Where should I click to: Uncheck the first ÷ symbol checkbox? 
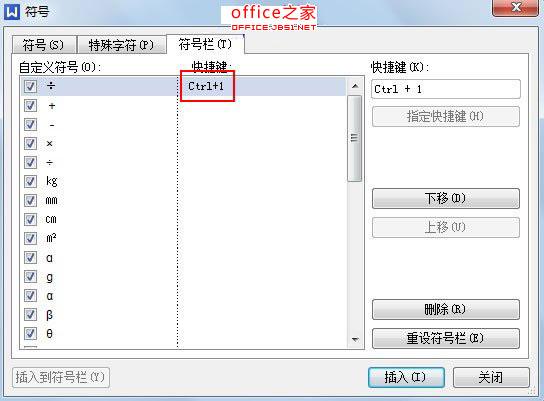point(30,86)
